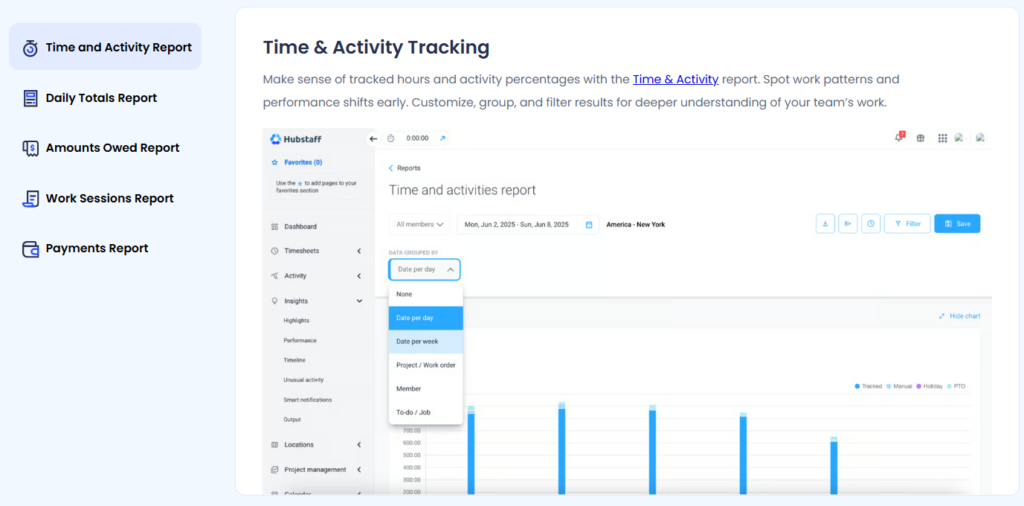
Task: Collapse the sidebar with the back arrow
Action: (x=373, y=138)
